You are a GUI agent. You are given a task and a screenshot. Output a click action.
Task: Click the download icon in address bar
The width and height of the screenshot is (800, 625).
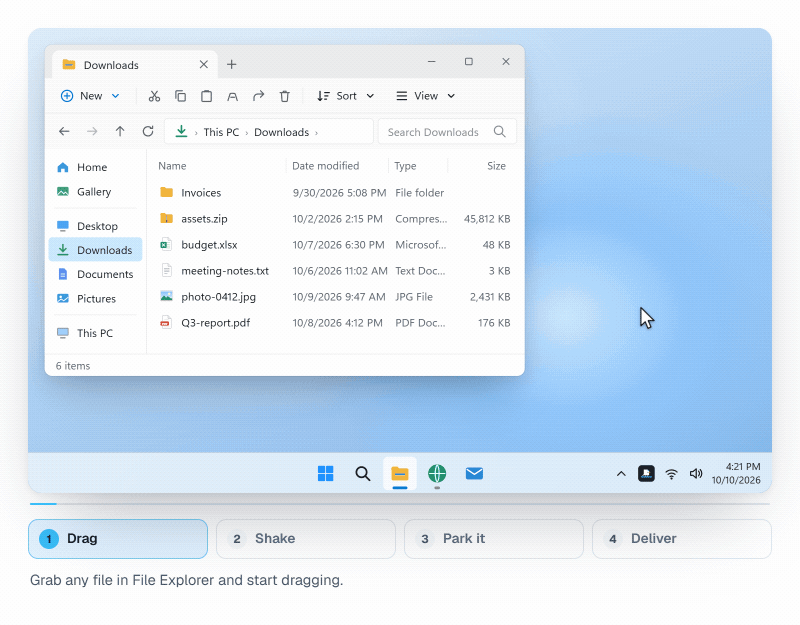tap(181, 132)
